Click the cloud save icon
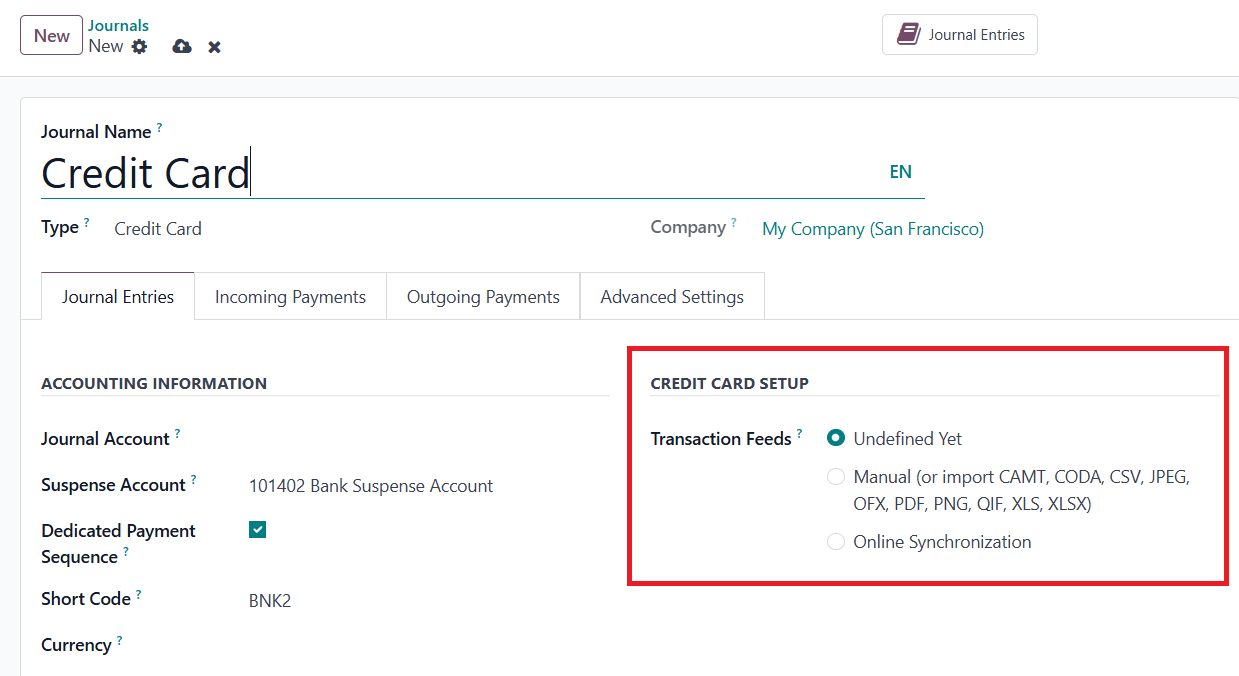This screenshot has width=1239, height=676. click(x=182, y=46)
